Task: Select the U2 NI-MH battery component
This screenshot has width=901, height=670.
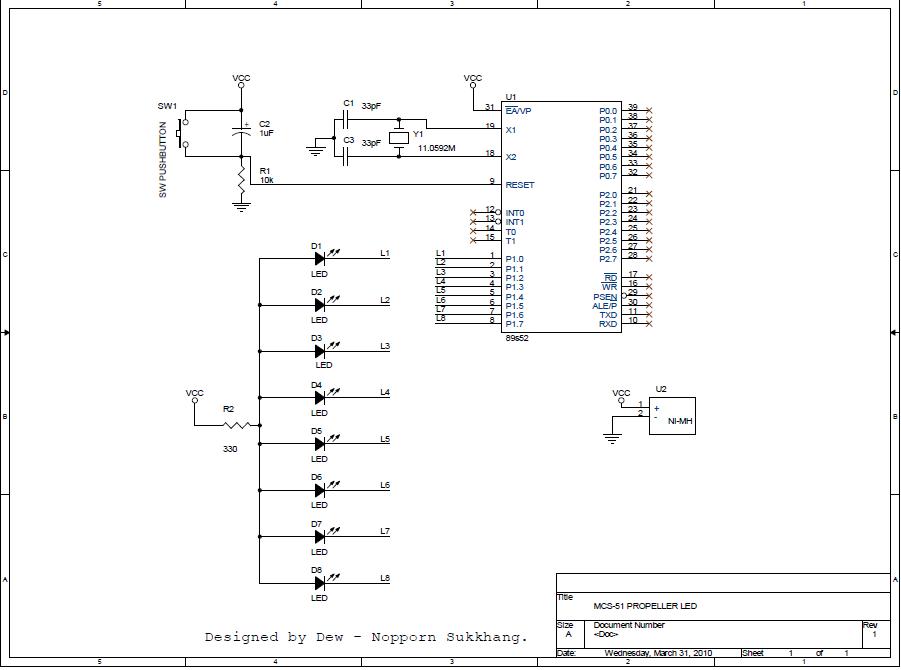Action: (x=672, y=414)
